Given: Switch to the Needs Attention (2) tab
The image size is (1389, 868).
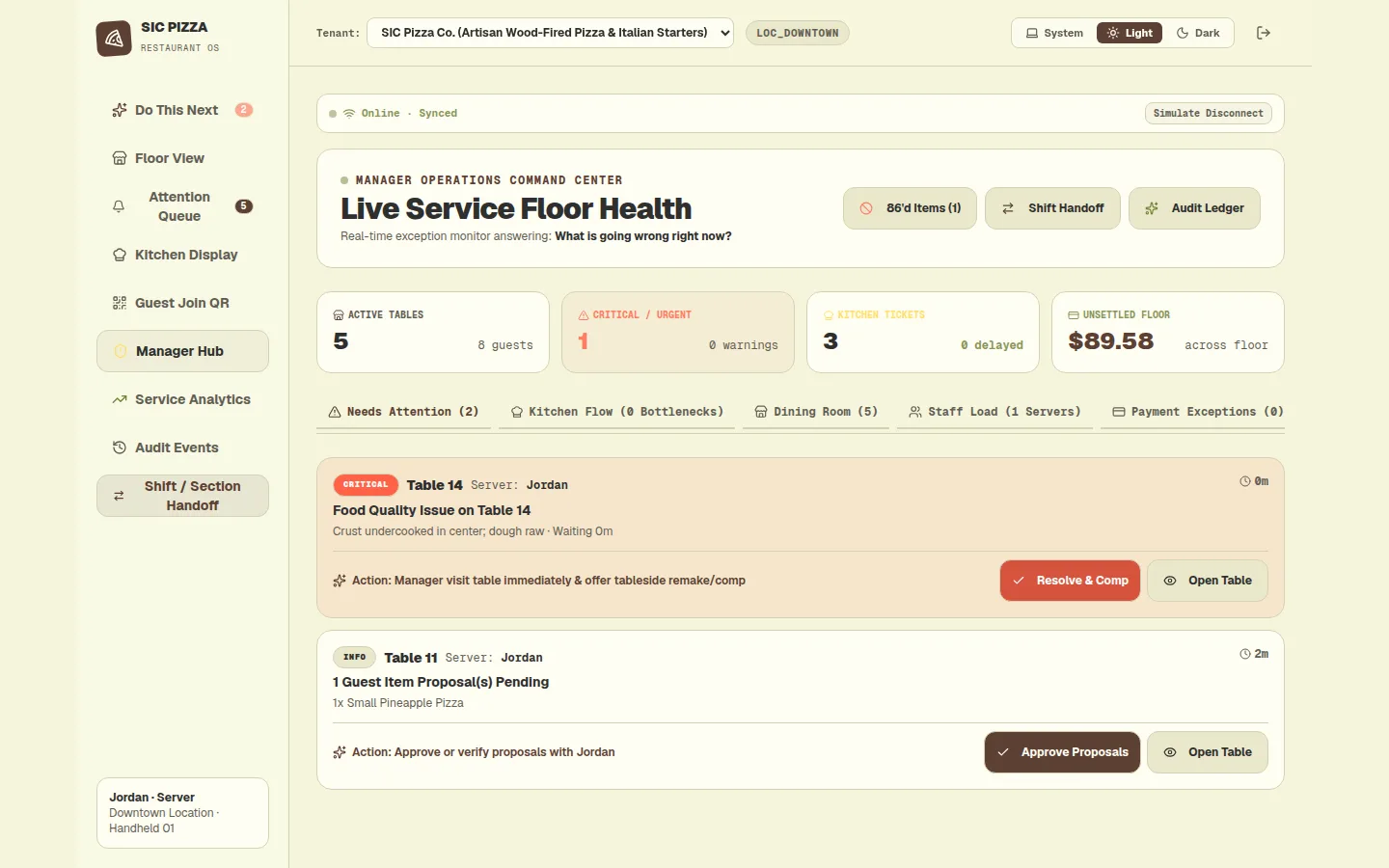Looking at the screenshot, I should pos(403,412).
